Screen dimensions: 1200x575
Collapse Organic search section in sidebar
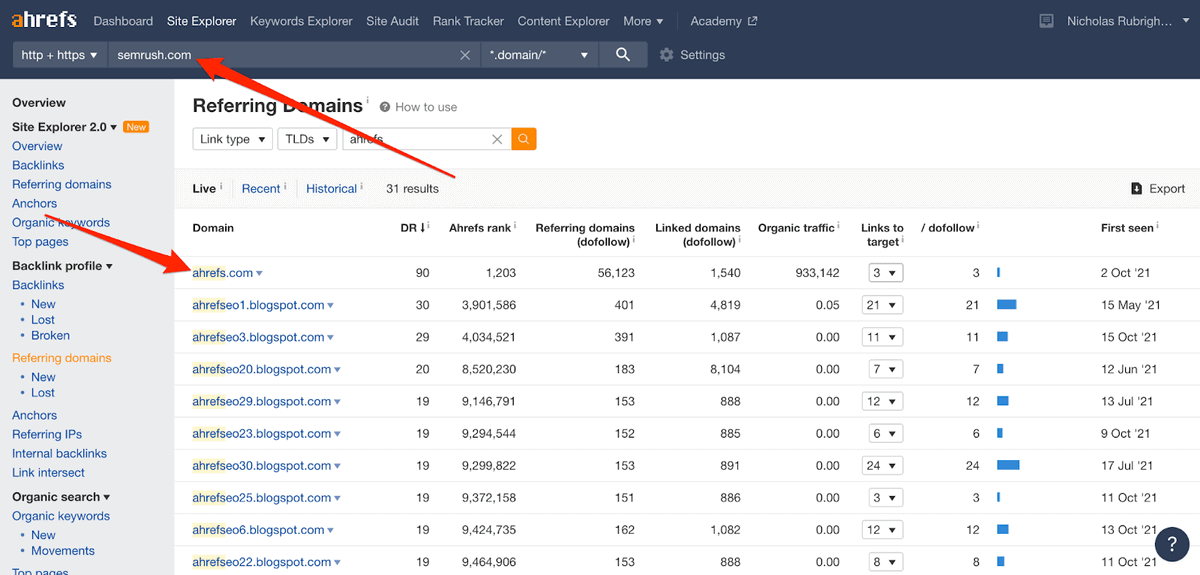point(61,497)
